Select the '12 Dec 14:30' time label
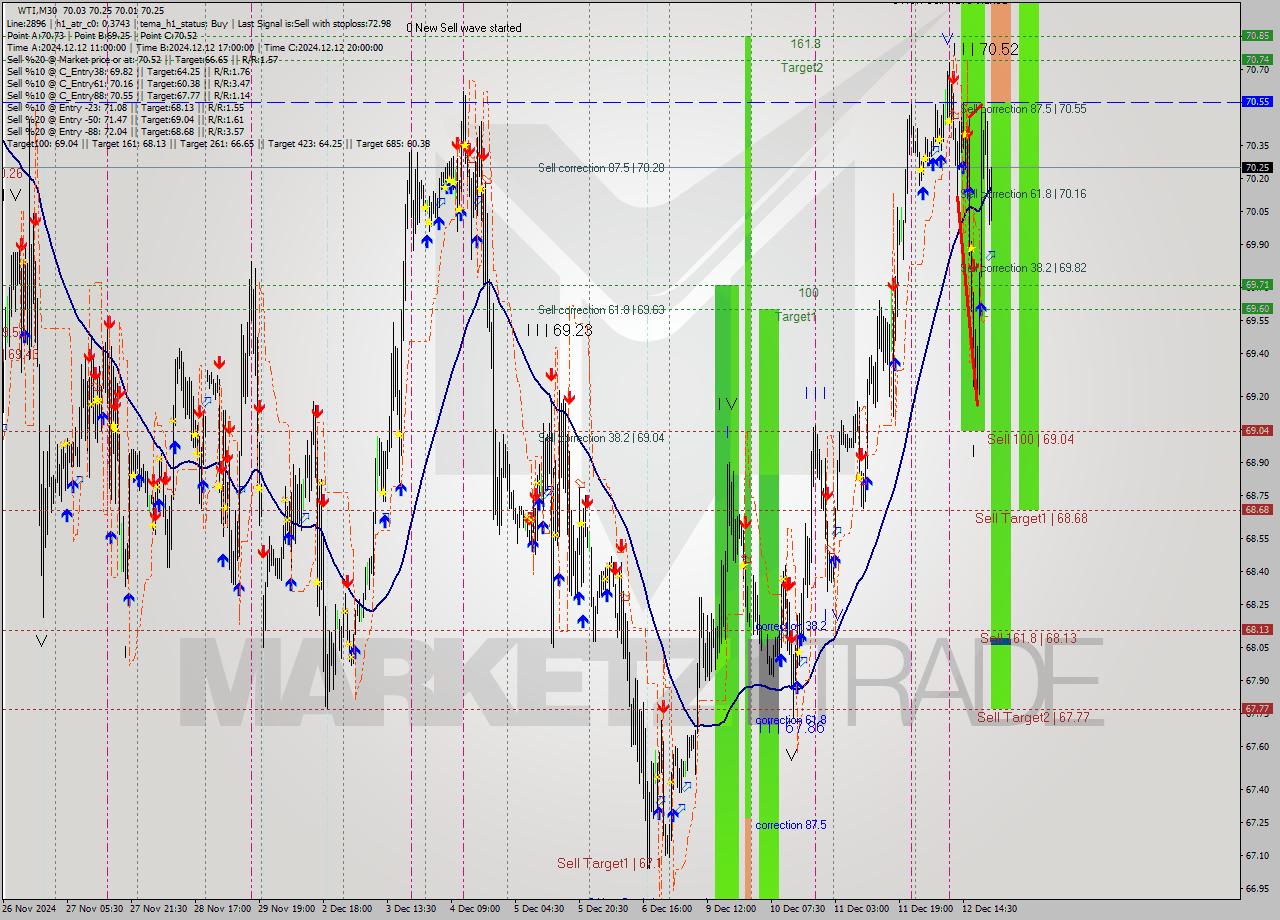The image size is (1280, 920). point(989,909)
